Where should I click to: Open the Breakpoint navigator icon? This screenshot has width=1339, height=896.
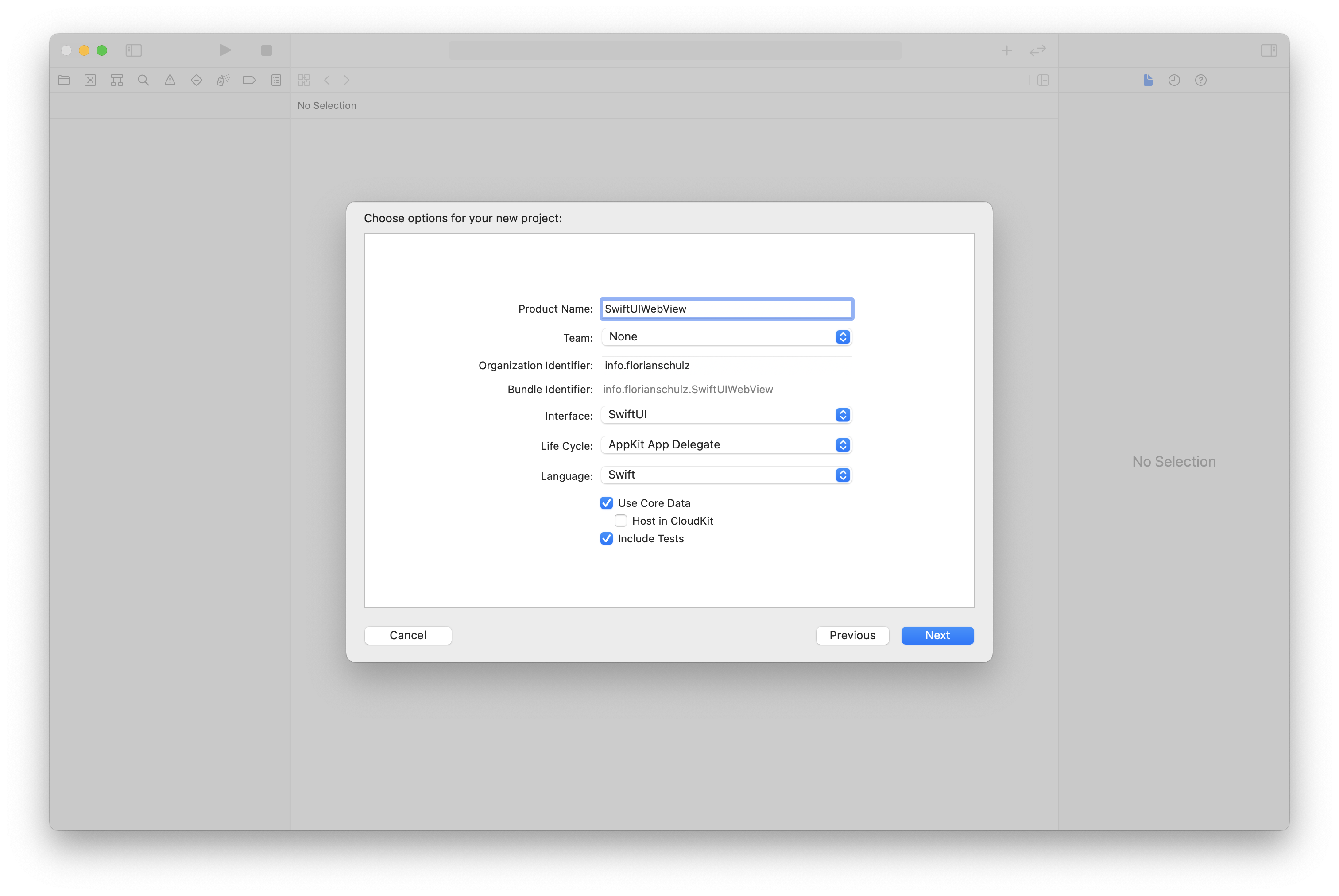(249, 80)
